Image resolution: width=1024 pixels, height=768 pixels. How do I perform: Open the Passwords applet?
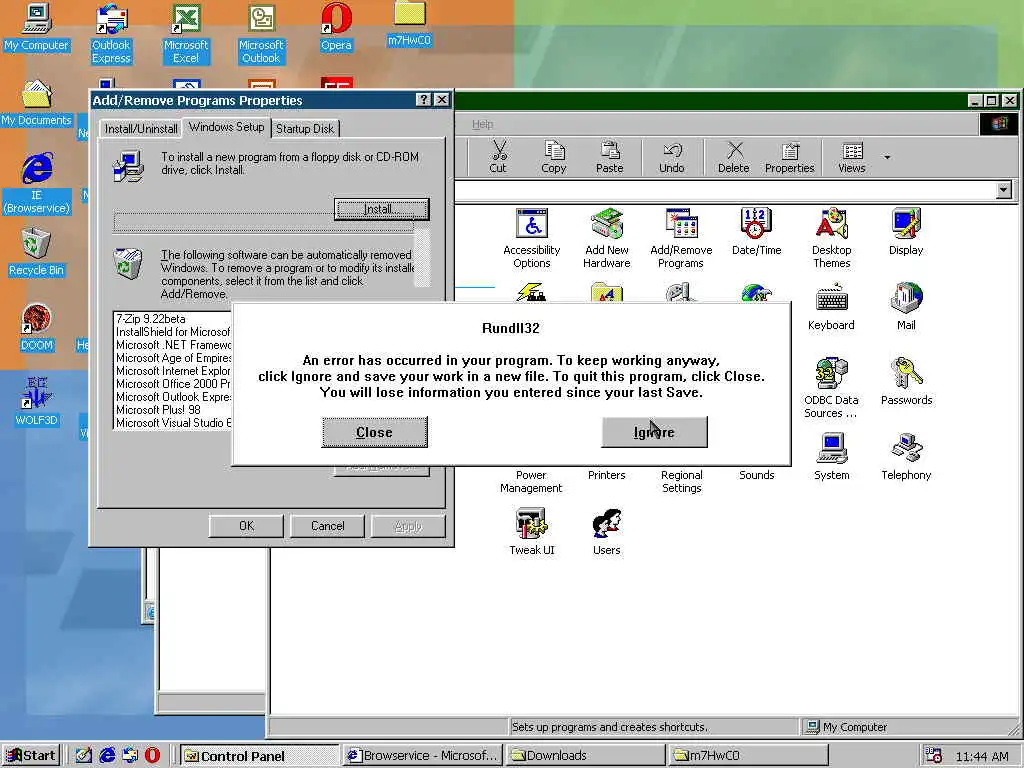coord(906,381)
